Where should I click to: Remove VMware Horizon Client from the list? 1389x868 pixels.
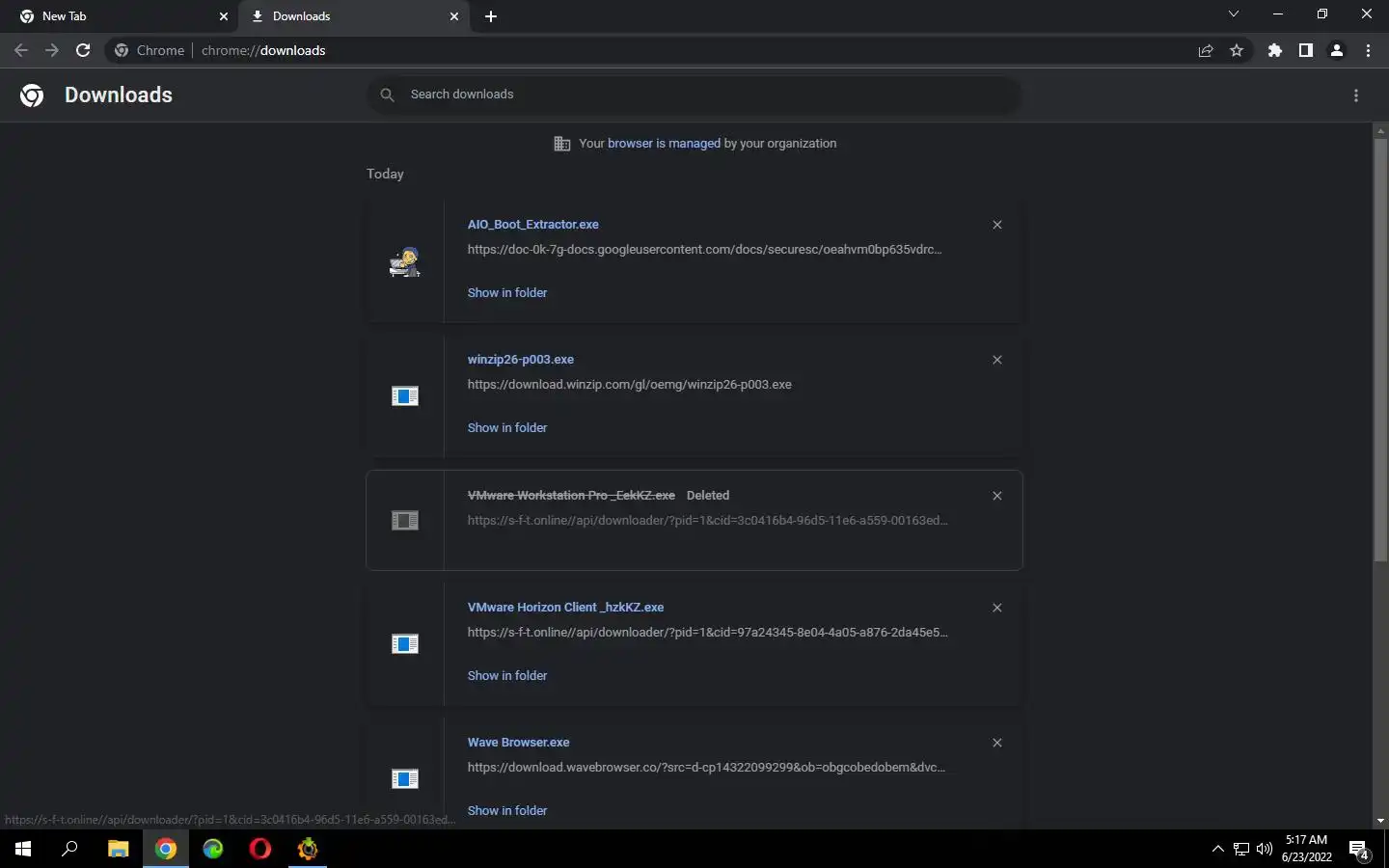click(x=997, y=608)
